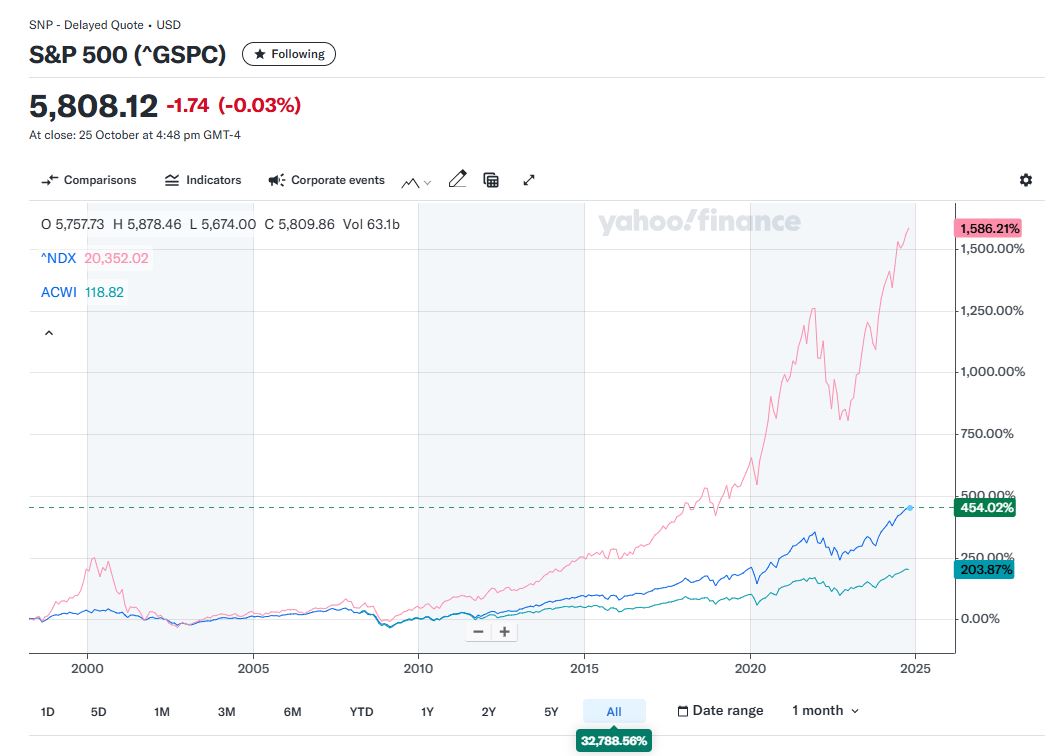Image resolution: width=1056 pixels, height=756 pixels.
Task: Show Corporate events on chart
Action: point(326,180)
